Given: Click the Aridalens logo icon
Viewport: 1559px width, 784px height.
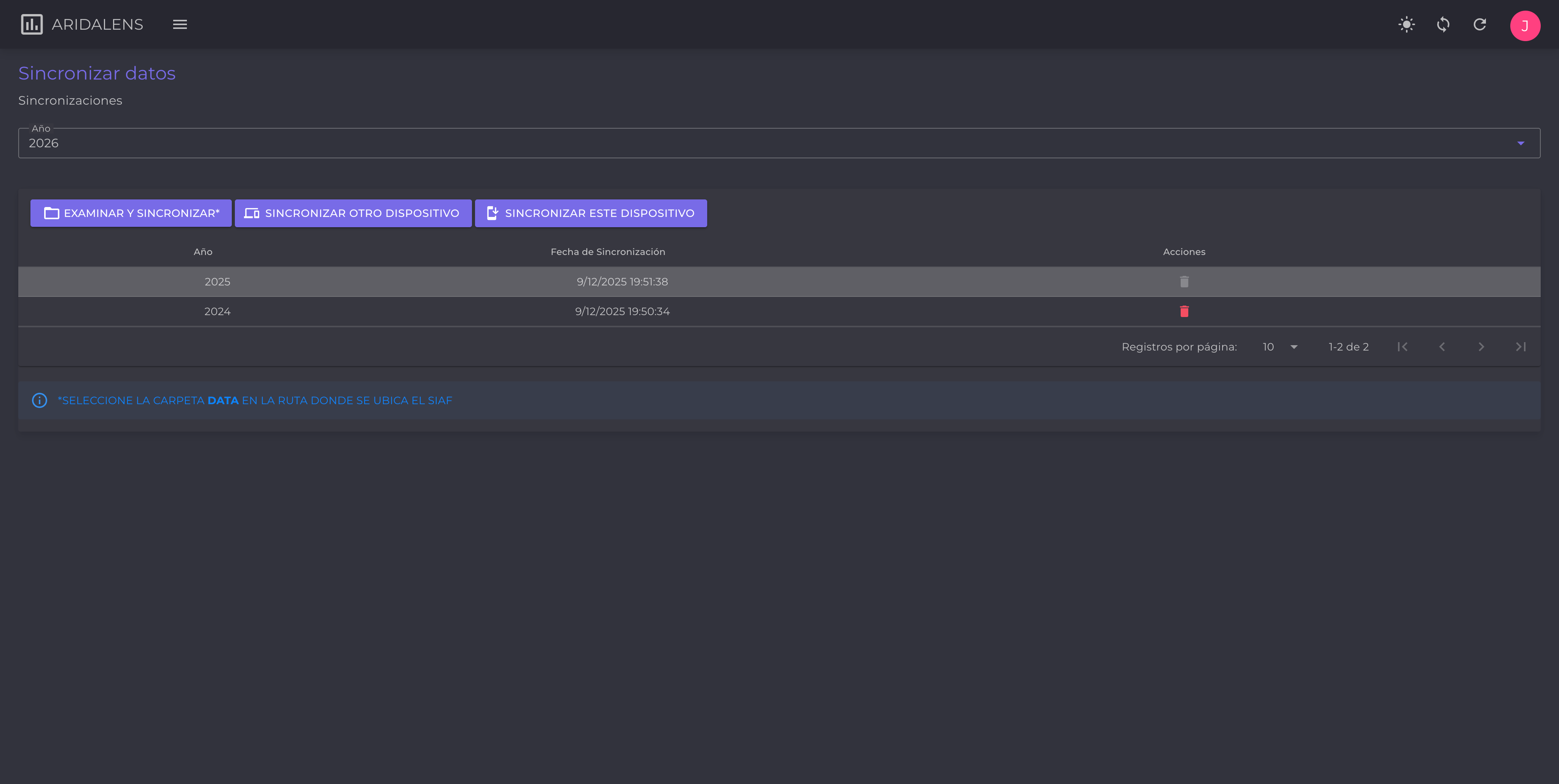Looking at the screenshot, I should coord(32,25).
